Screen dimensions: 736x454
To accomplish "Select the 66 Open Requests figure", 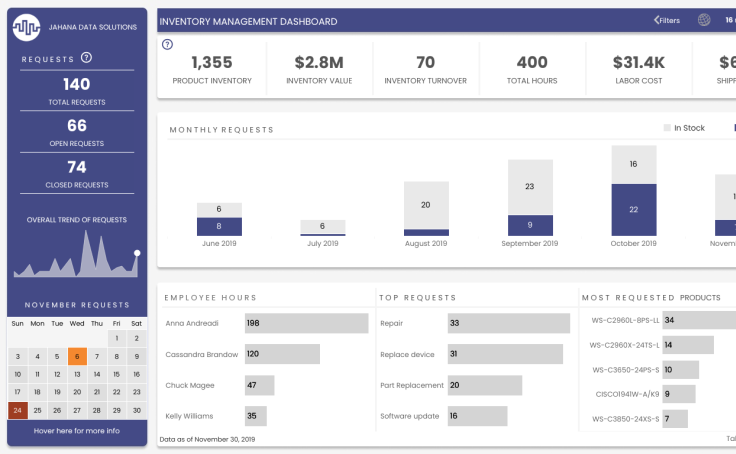I will coord(77,126).
